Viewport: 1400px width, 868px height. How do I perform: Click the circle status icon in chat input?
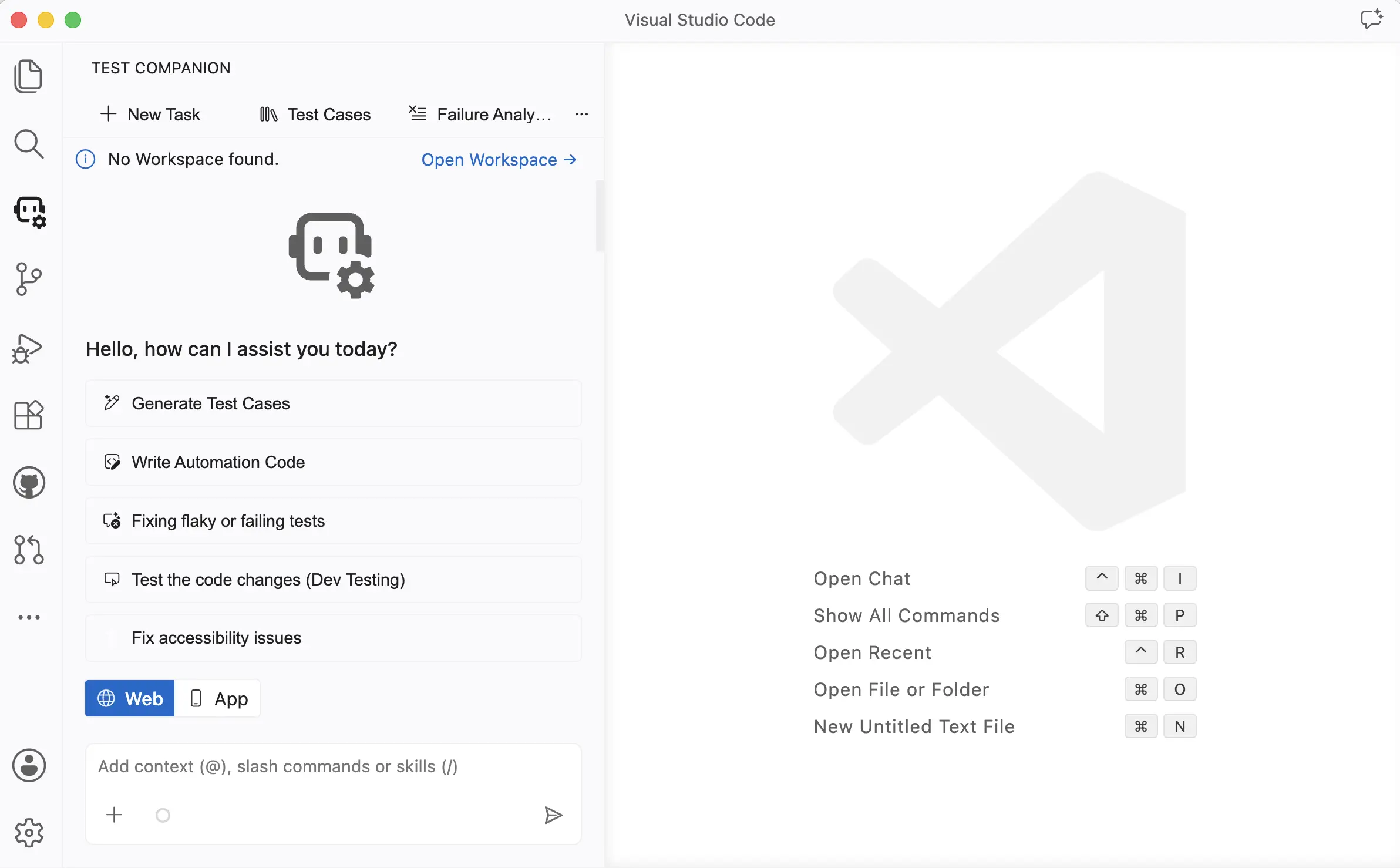[163, 815]
